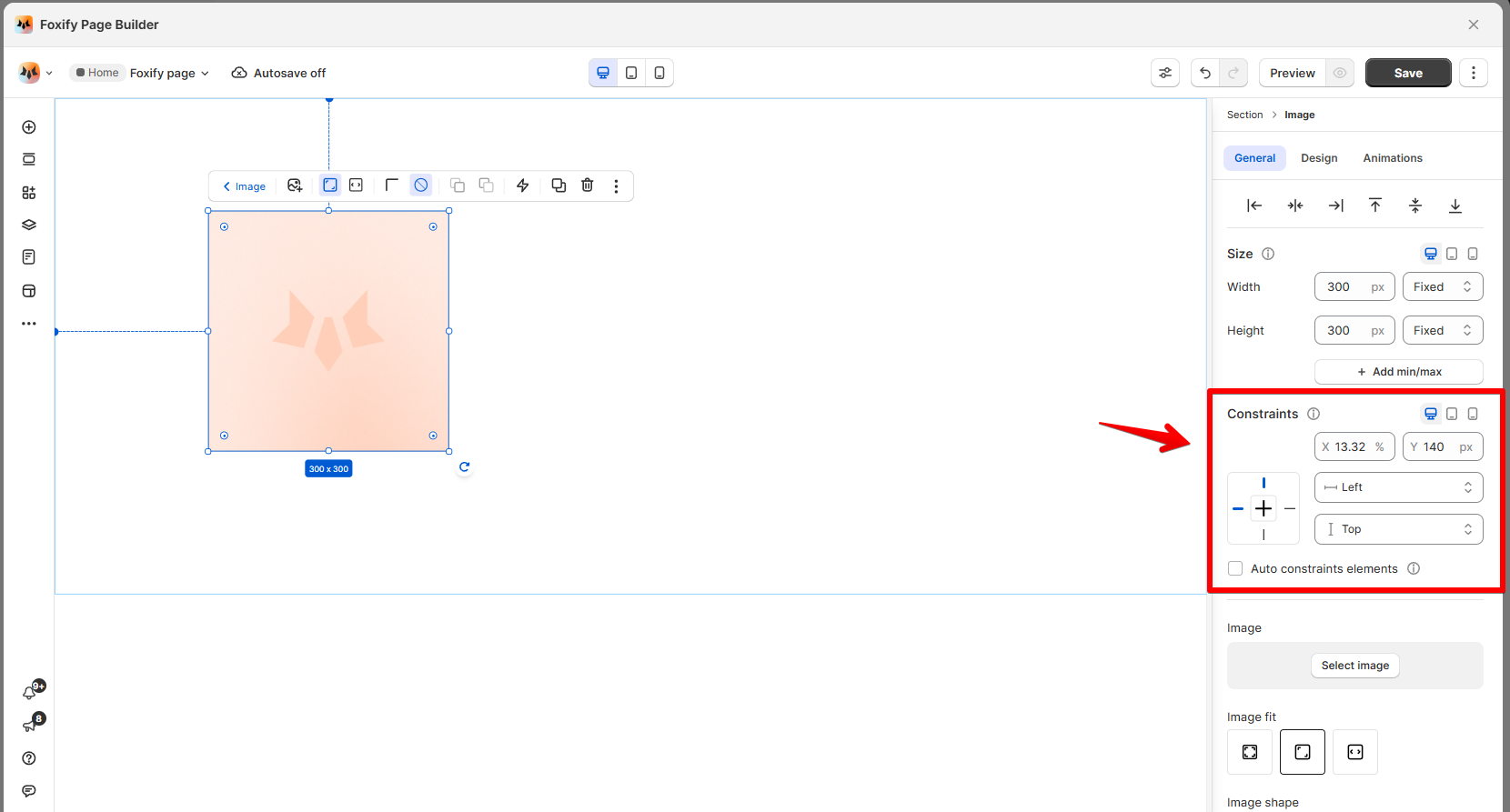Open the Pages icon in left sidebar

click(x=29, y=257)
